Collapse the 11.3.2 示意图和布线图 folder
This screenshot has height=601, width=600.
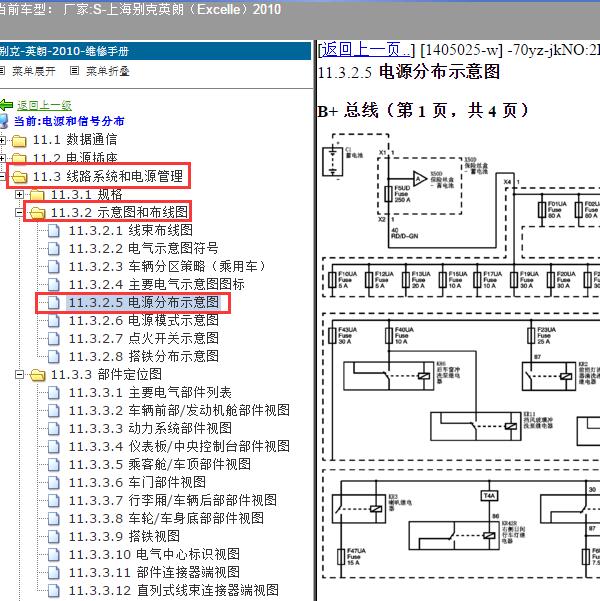click(x=19, y=212)
